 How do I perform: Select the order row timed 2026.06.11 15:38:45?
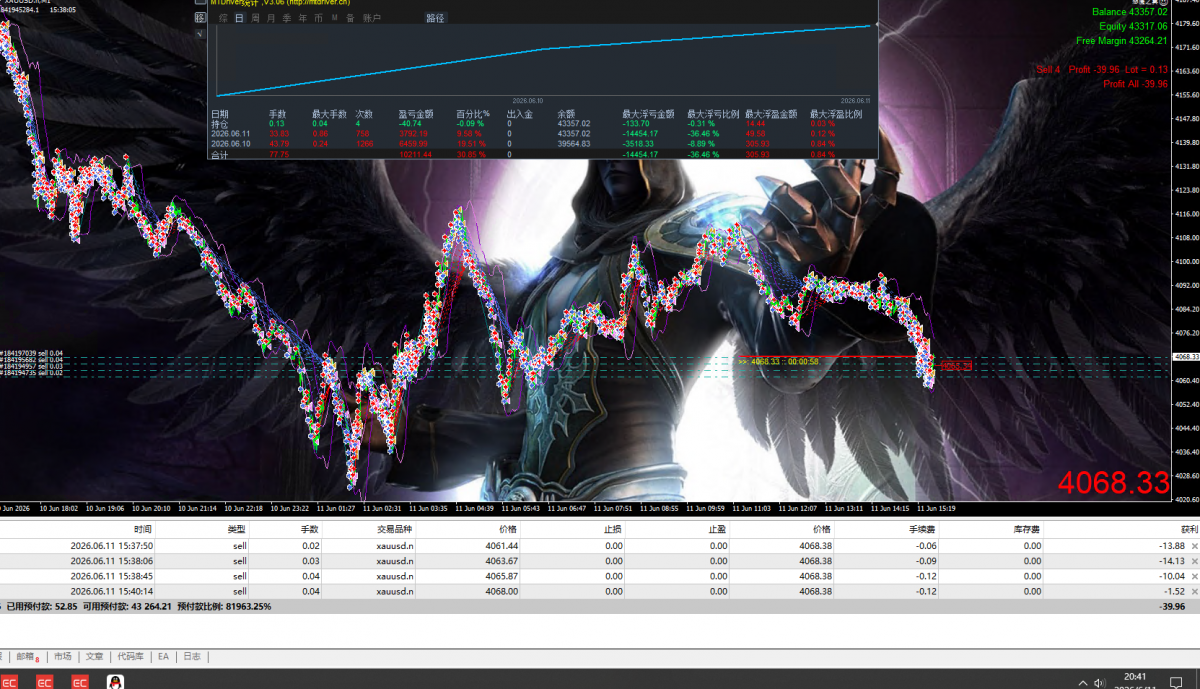pos(600,576)
